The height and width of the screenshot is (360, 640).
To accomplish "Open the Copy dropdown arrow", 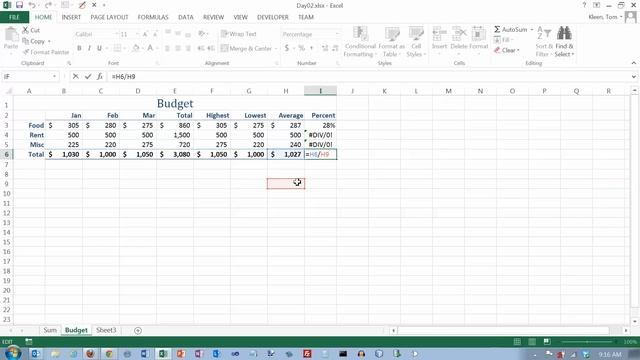I will click(49, 41).
